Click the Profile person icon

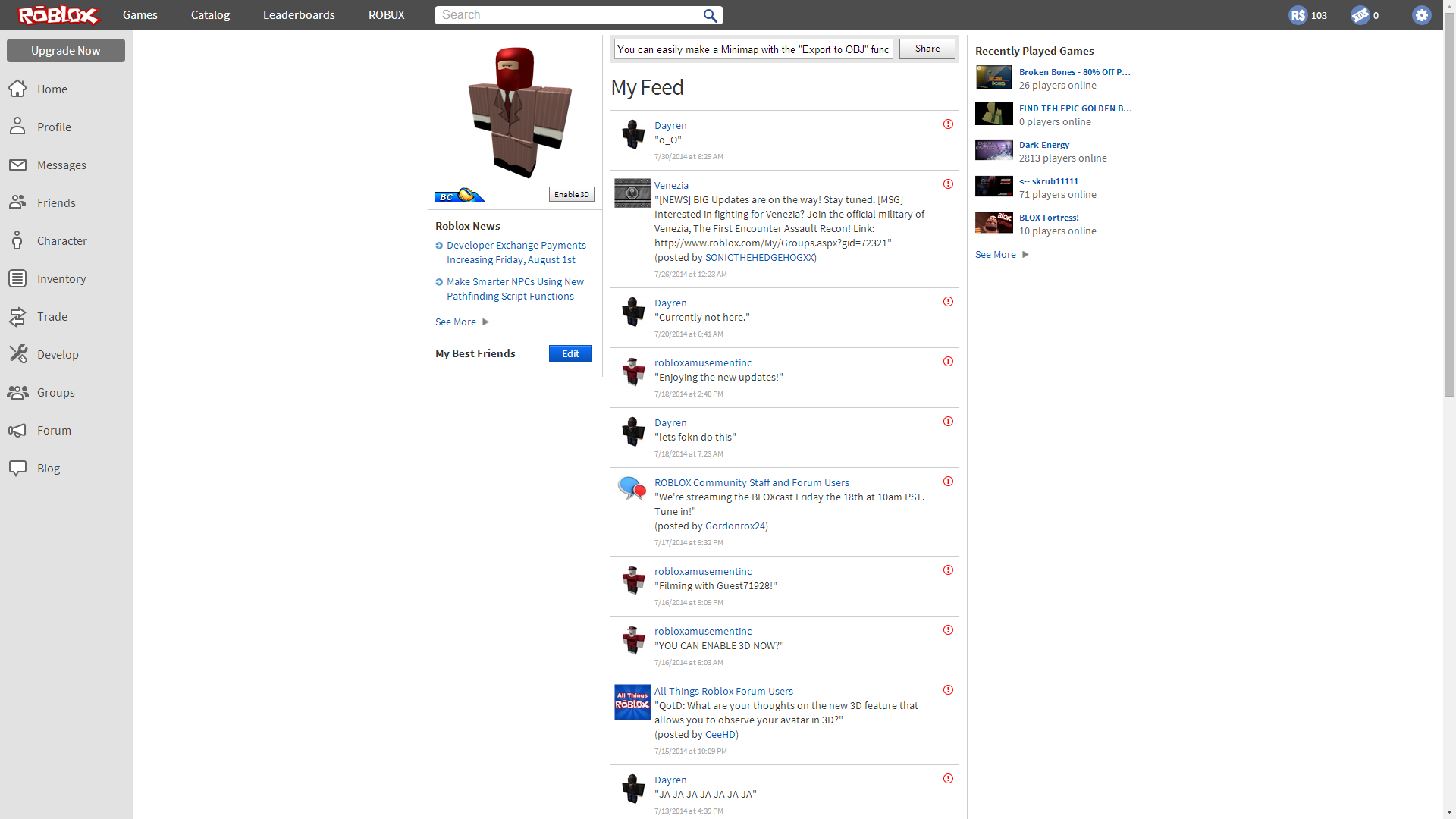point(17,127)
